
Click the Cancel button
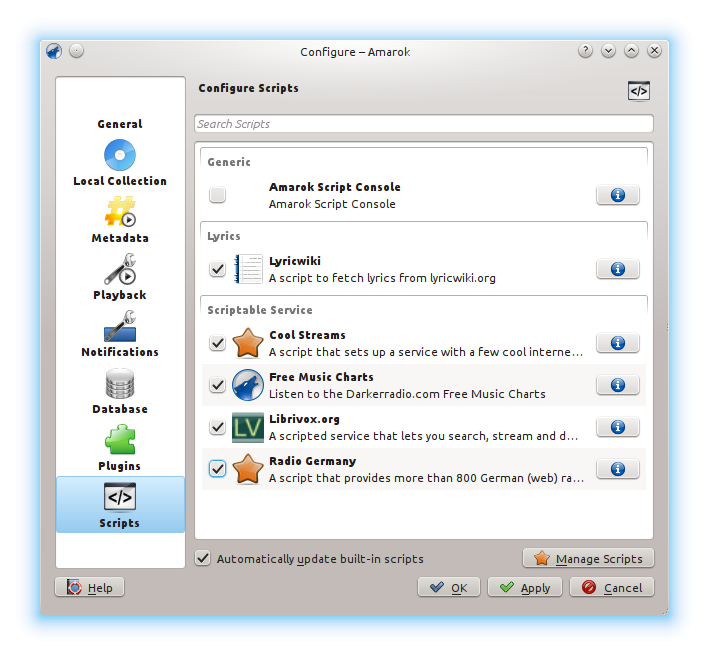[612, 588]
